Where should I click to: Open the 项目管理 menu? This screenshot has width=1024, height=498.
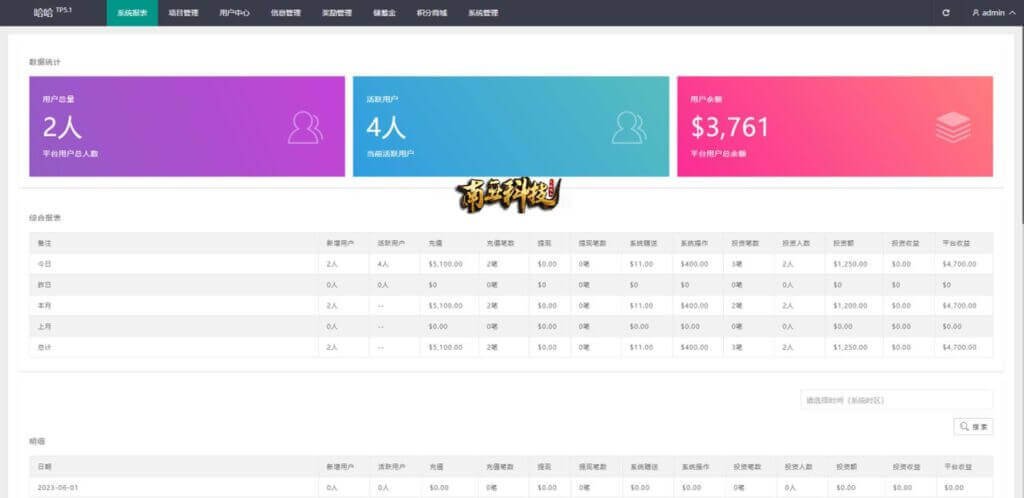click(183, 13)
